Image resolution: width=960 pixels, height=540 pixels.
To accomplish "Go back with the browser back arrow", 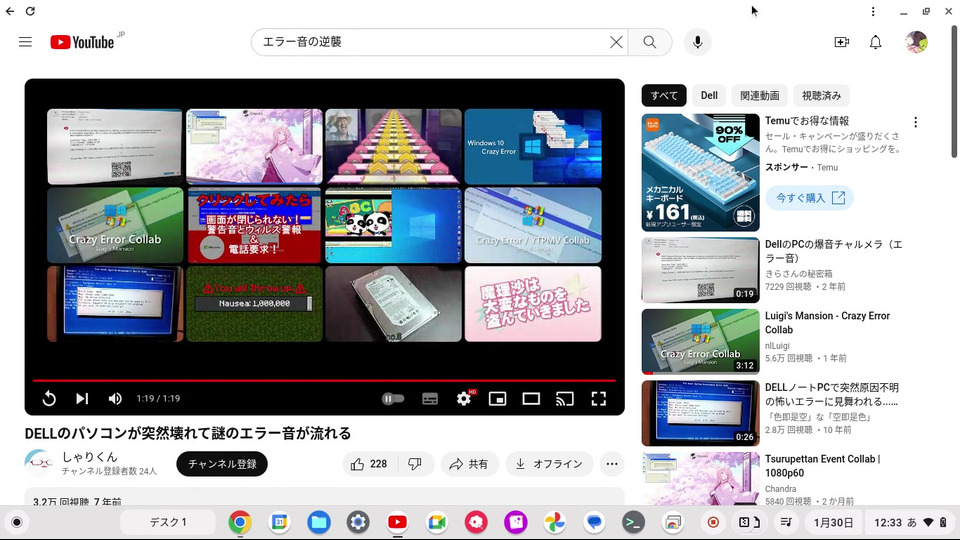I will tap(10, 11).
